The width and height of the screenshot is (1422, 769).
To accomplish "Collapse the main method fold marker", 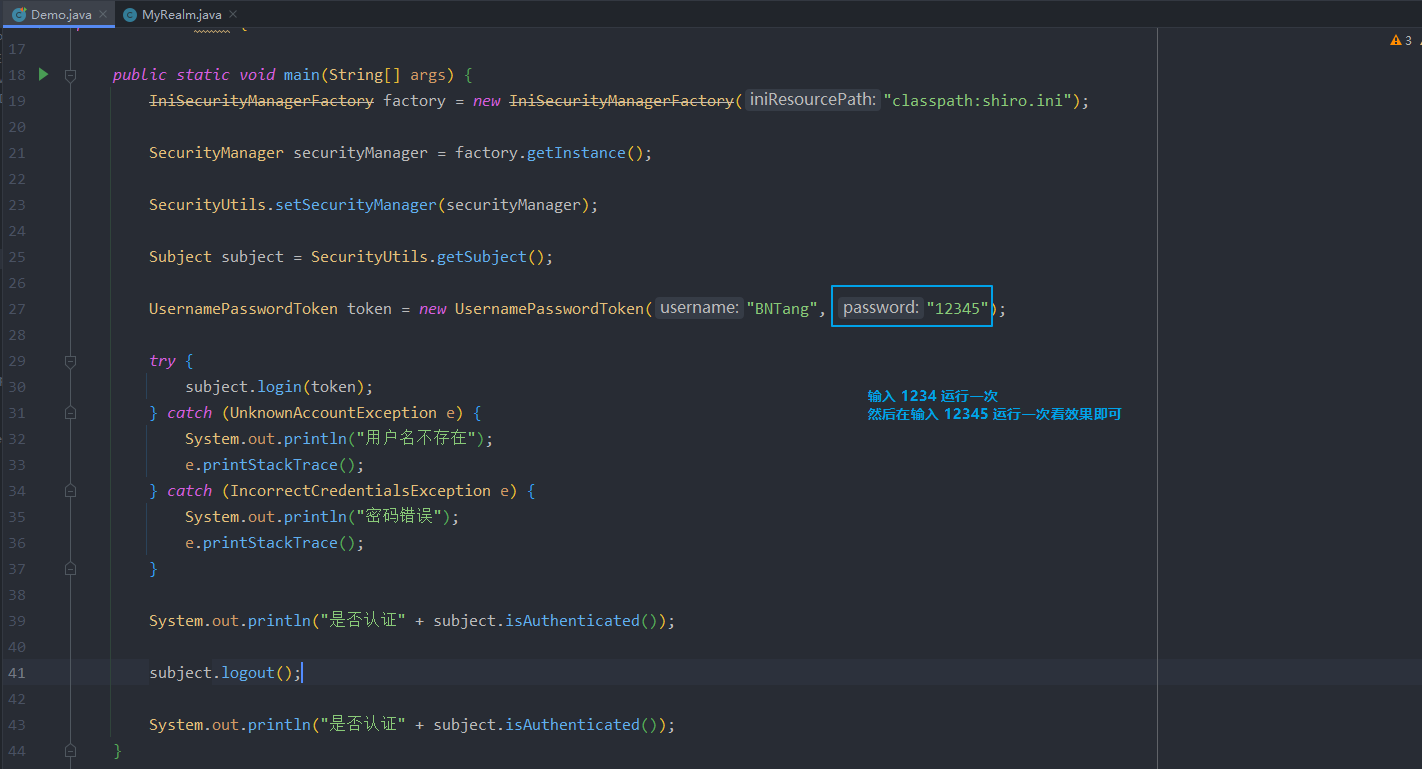I will [x=70, y=75].
